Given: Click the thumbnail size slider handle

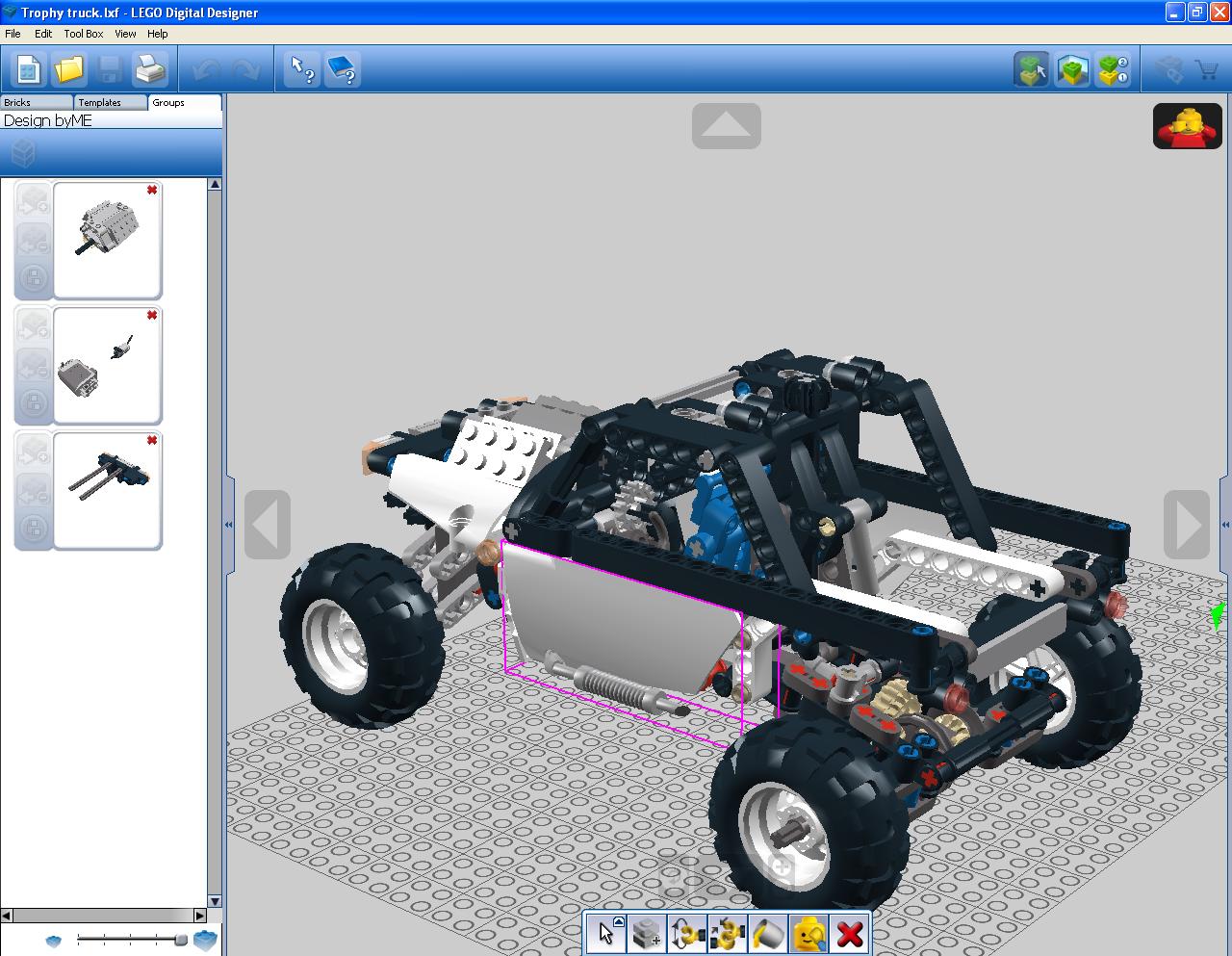Looking at the screenshot, I should [x=181, y=940].
